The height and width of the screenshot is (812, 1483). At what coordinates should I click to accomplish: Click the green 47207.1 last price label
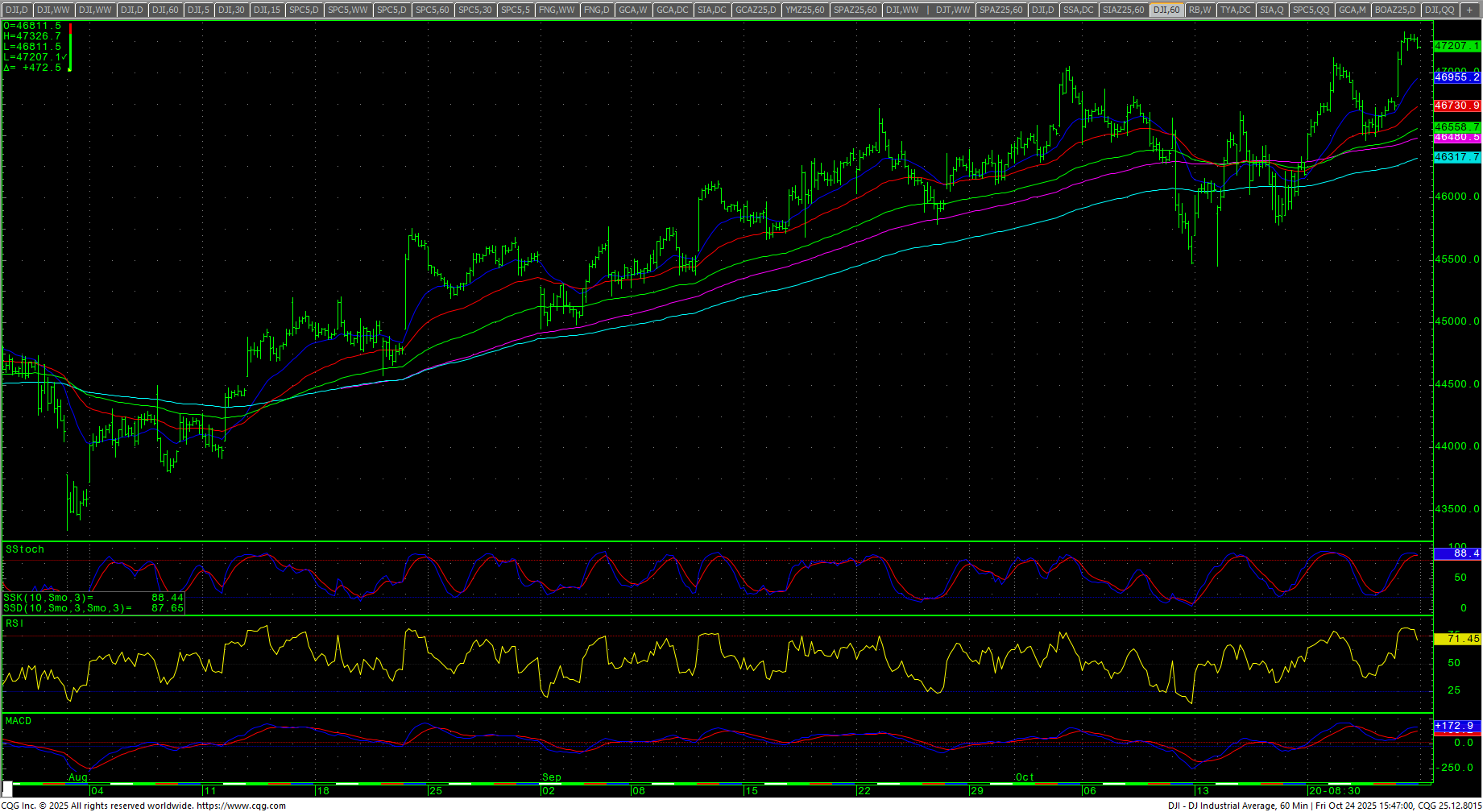(x=1456, y=46)
